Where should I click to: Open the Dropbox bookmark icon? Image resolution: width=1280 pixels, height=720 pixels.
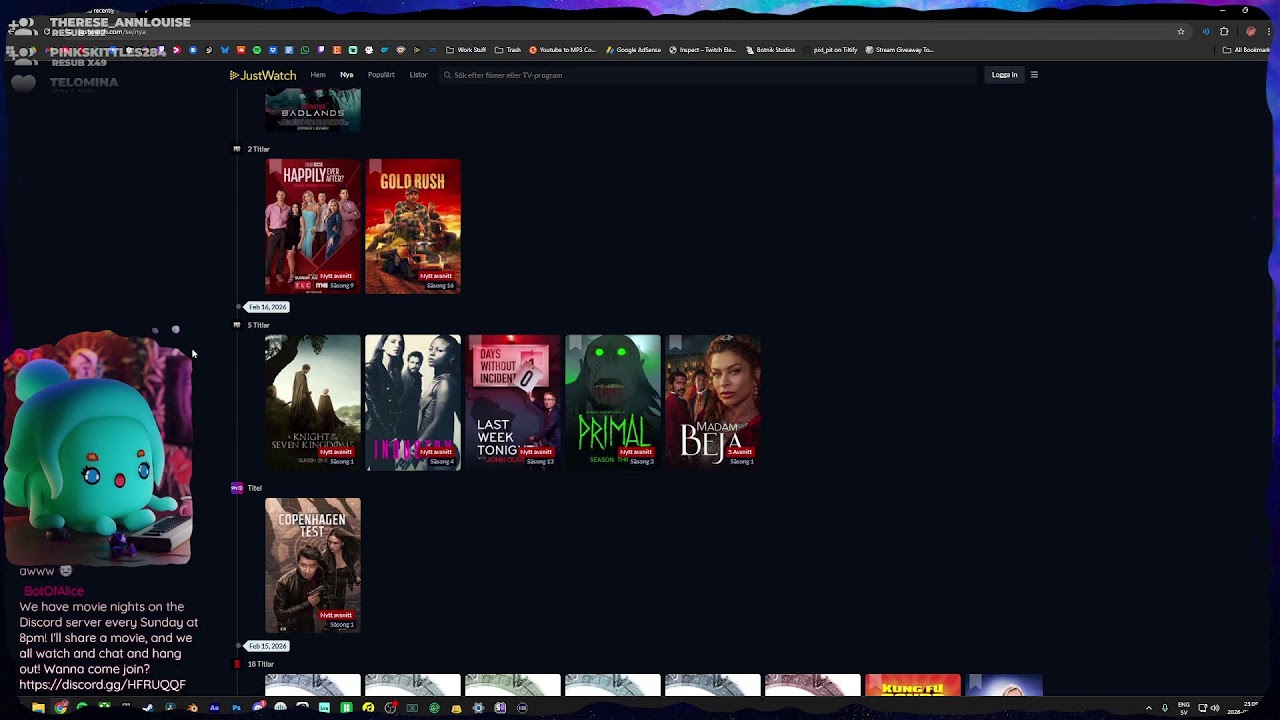273,50
